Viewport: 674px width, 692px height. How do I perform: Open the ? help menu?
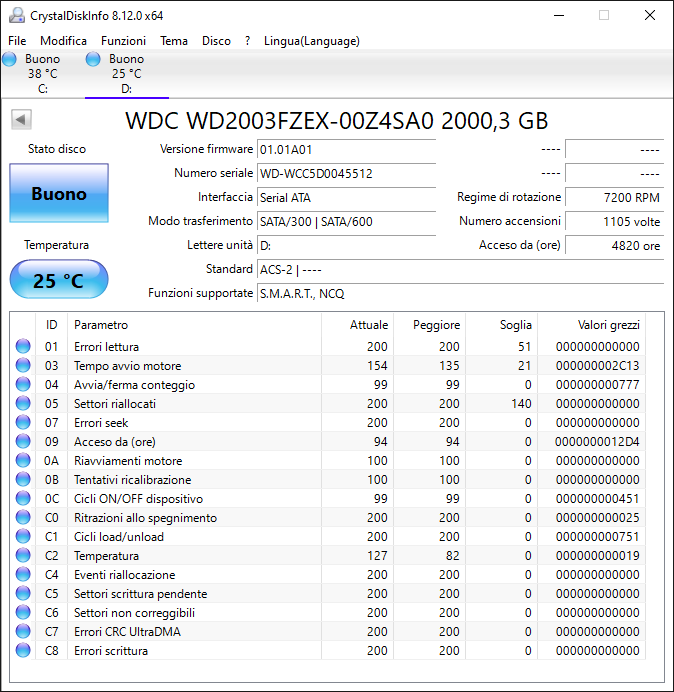248,41
